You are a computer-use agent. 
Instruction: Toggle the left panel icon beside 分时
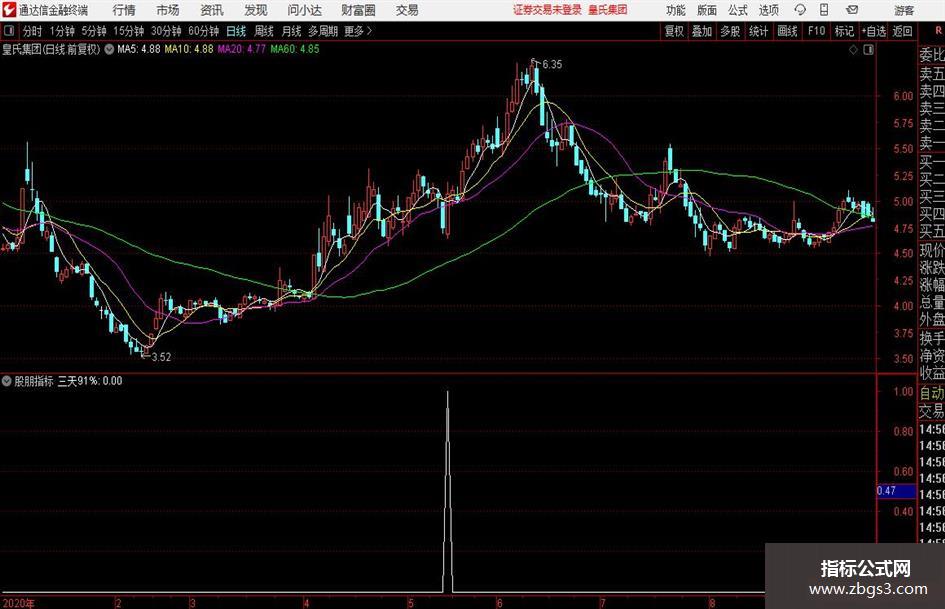click(x=9, y=31)
